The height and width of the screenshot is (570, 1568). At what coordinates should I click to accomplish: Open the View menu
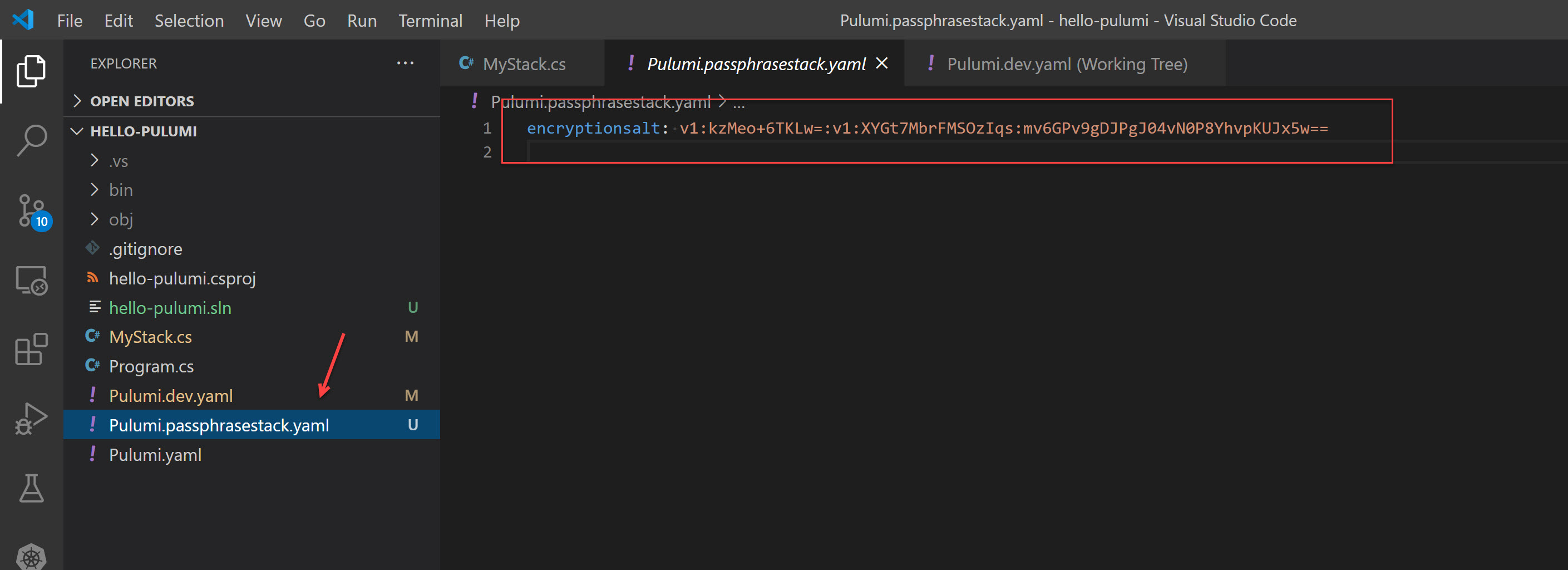coord(264,21)
